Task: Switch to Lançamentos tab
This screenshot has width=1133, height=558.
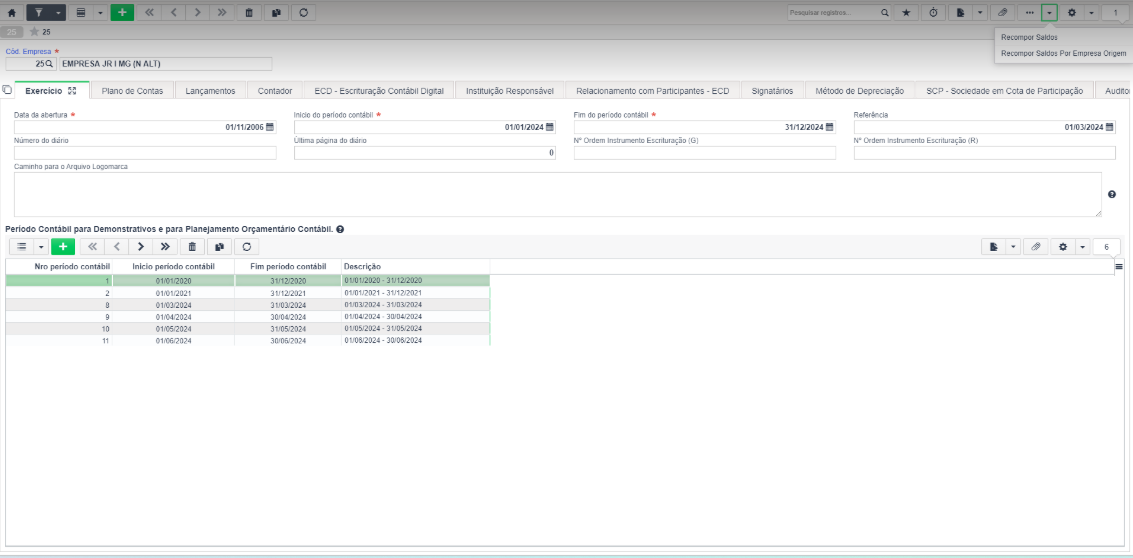Action: tap(210, 90)
